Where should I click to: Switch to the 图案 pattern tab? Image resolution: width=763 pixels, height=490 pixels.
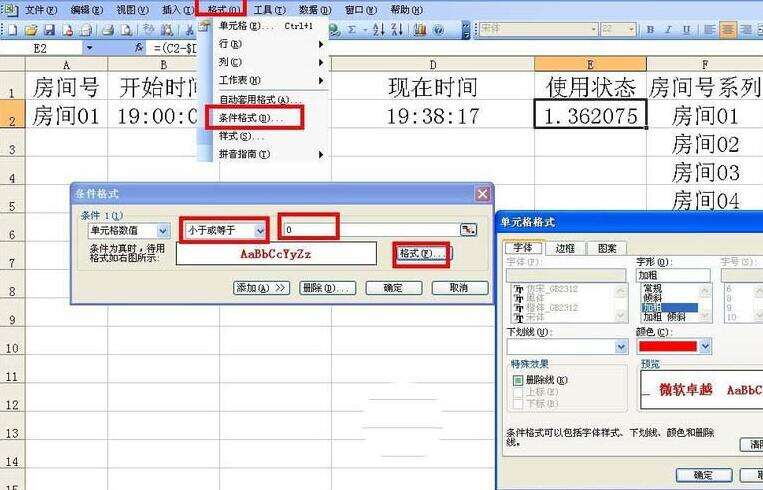(x=606, y=249)
